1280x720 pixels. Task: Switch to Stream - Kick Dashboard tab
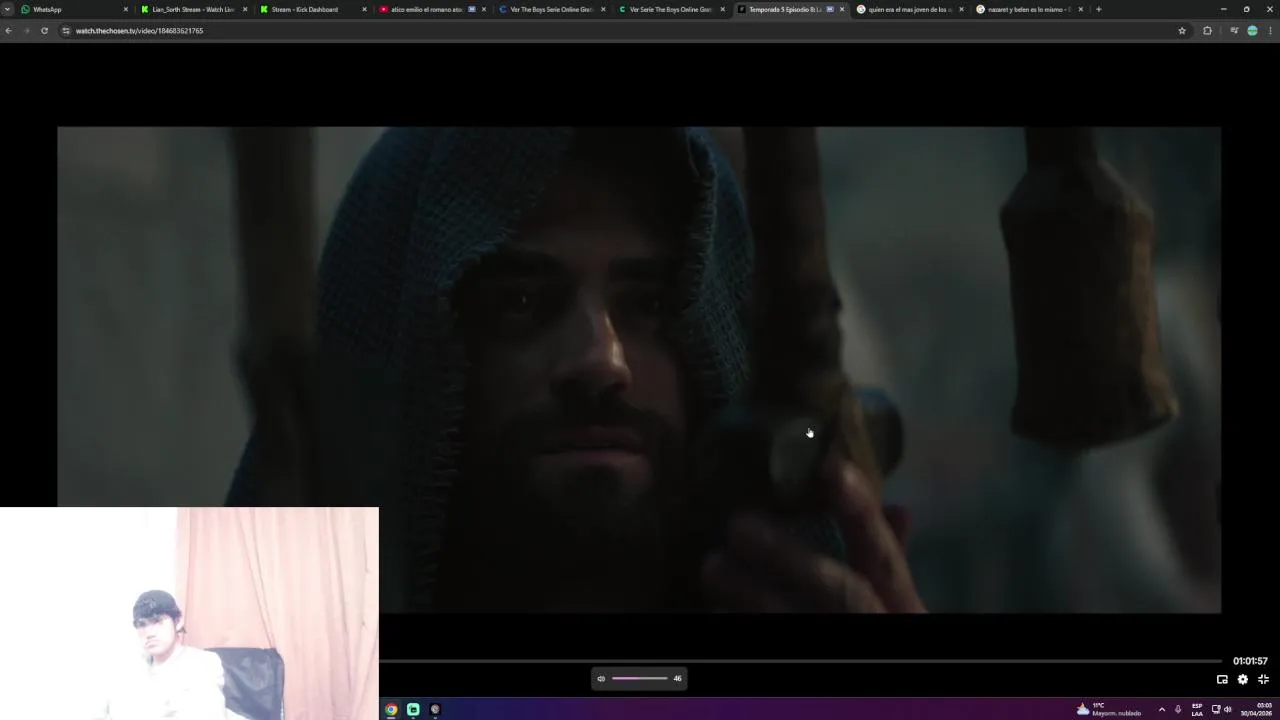(x=311, y=9)
